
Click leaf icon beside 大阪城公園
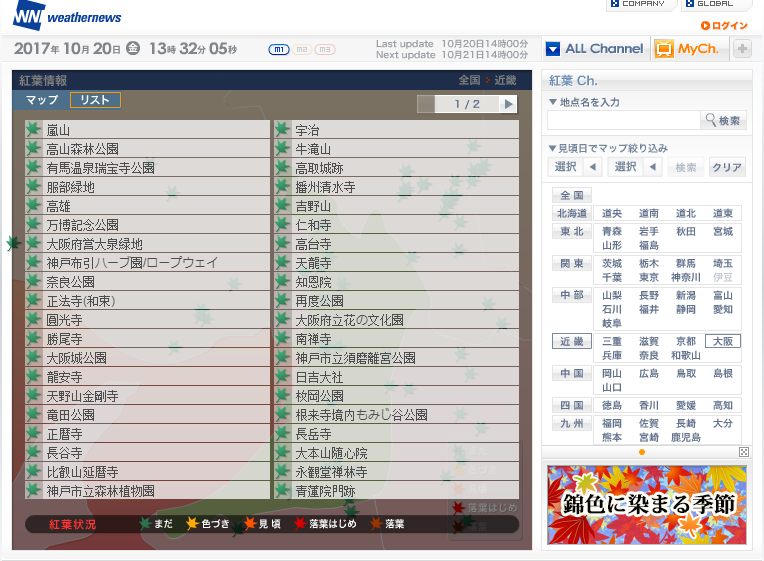33,357
